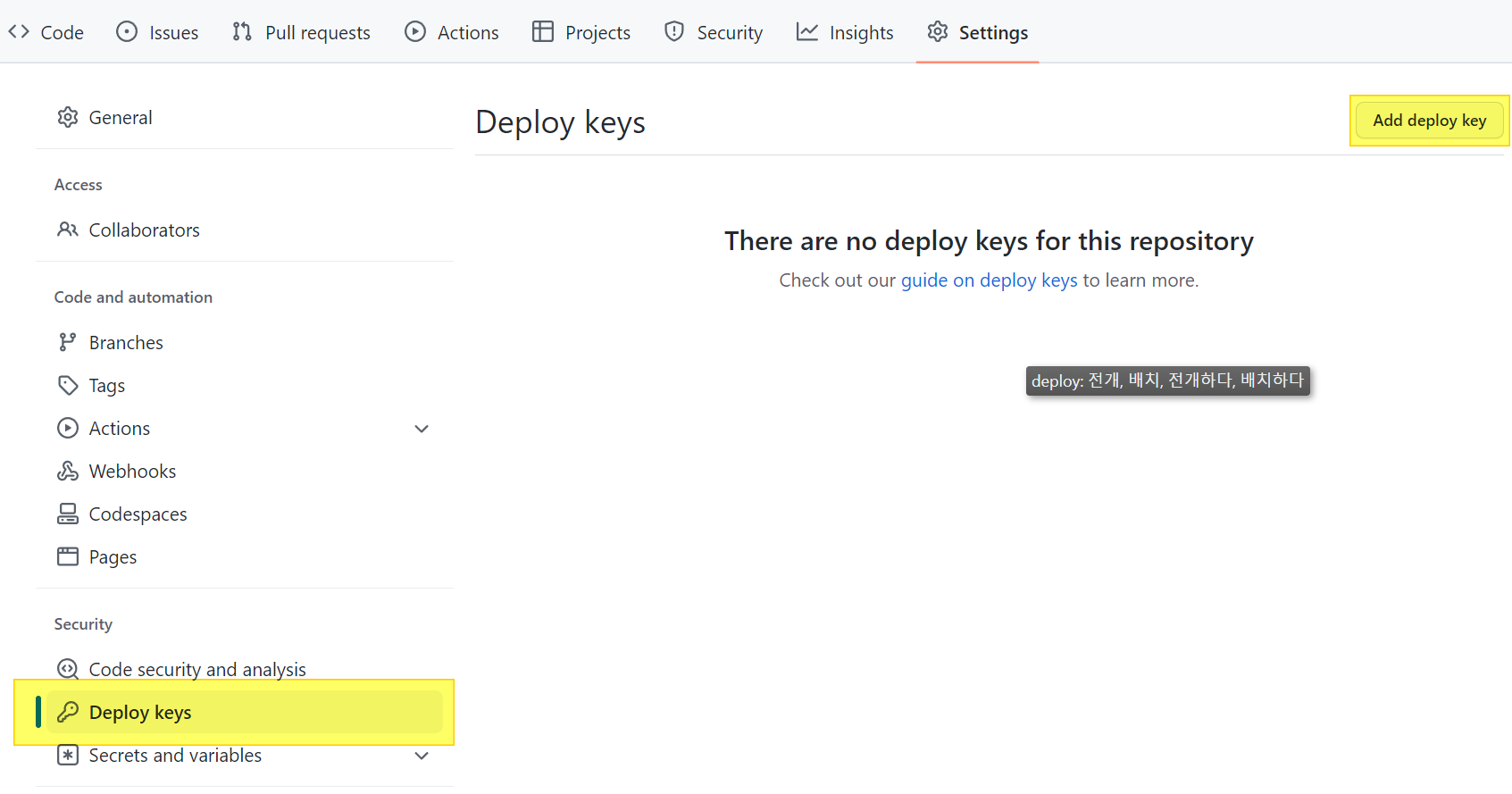
Task: Click the Pages browser icon
Action: [68, 557]
